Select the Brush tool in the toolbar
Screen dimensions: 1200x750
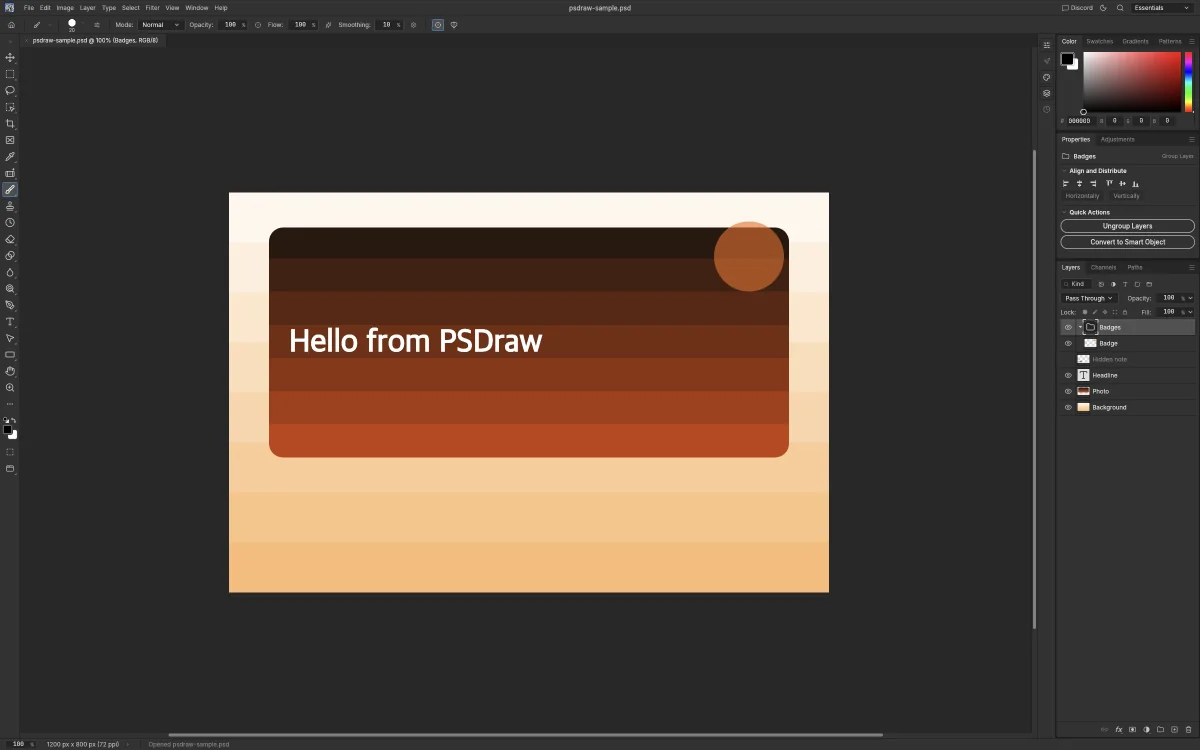[10, 190]
